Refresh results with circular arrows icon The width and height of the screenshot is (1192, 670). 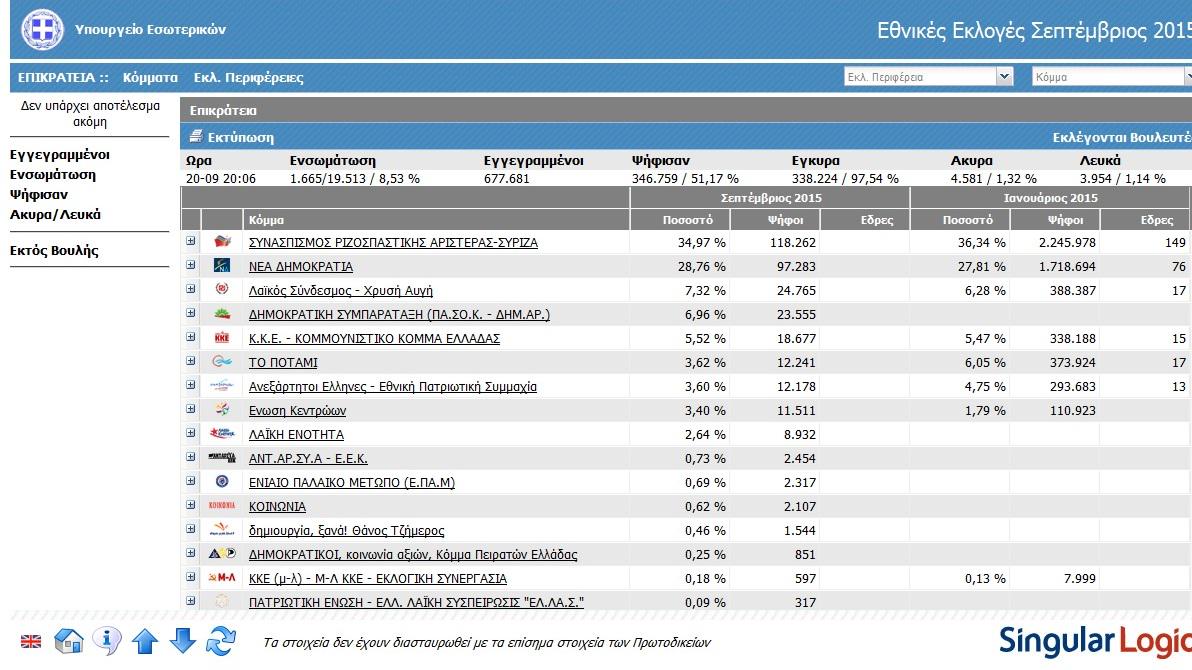[220, 641]
